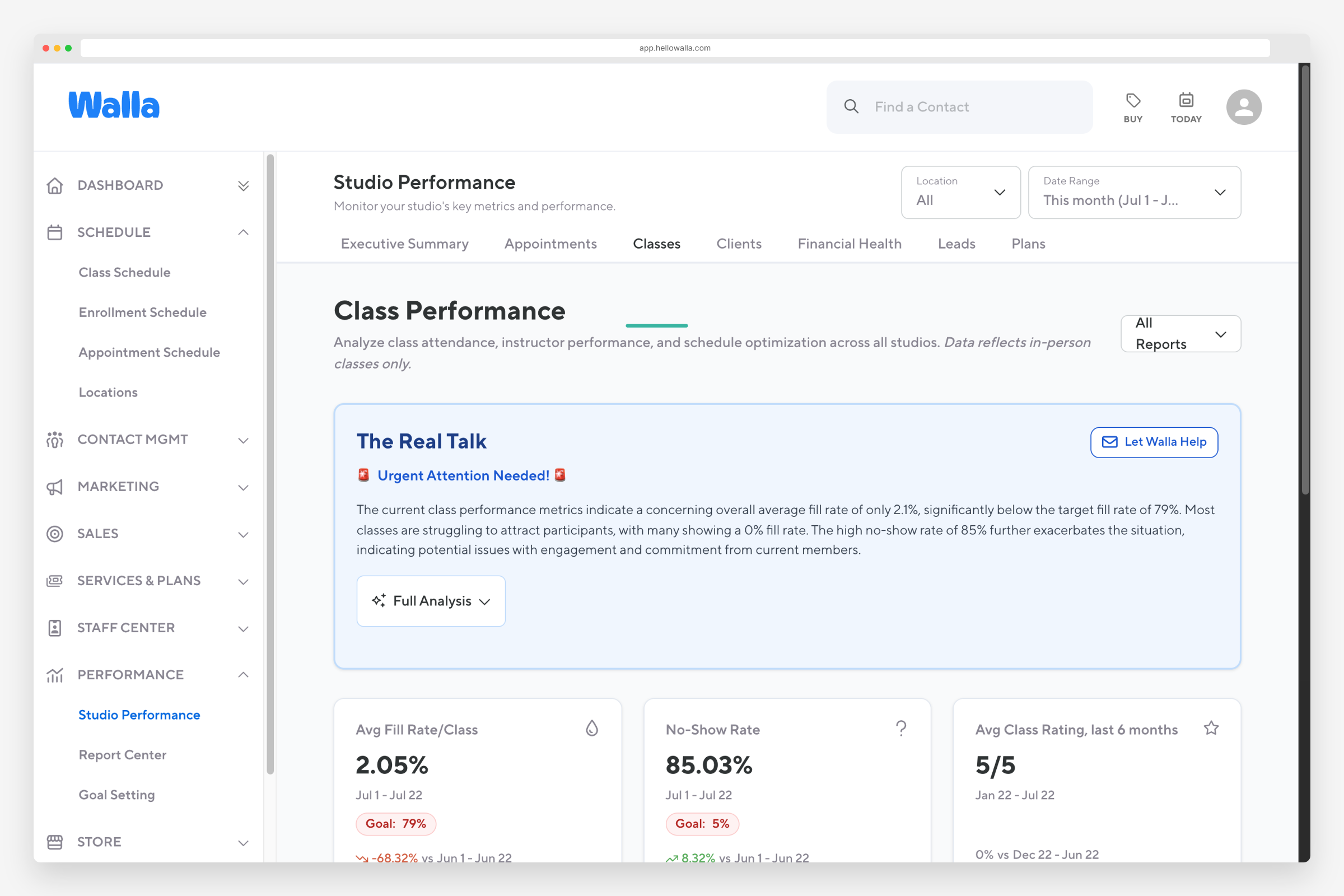Expand the Store chevron
The height and width of the screenshot is (896, 1344).
click(x=244, y=843)
